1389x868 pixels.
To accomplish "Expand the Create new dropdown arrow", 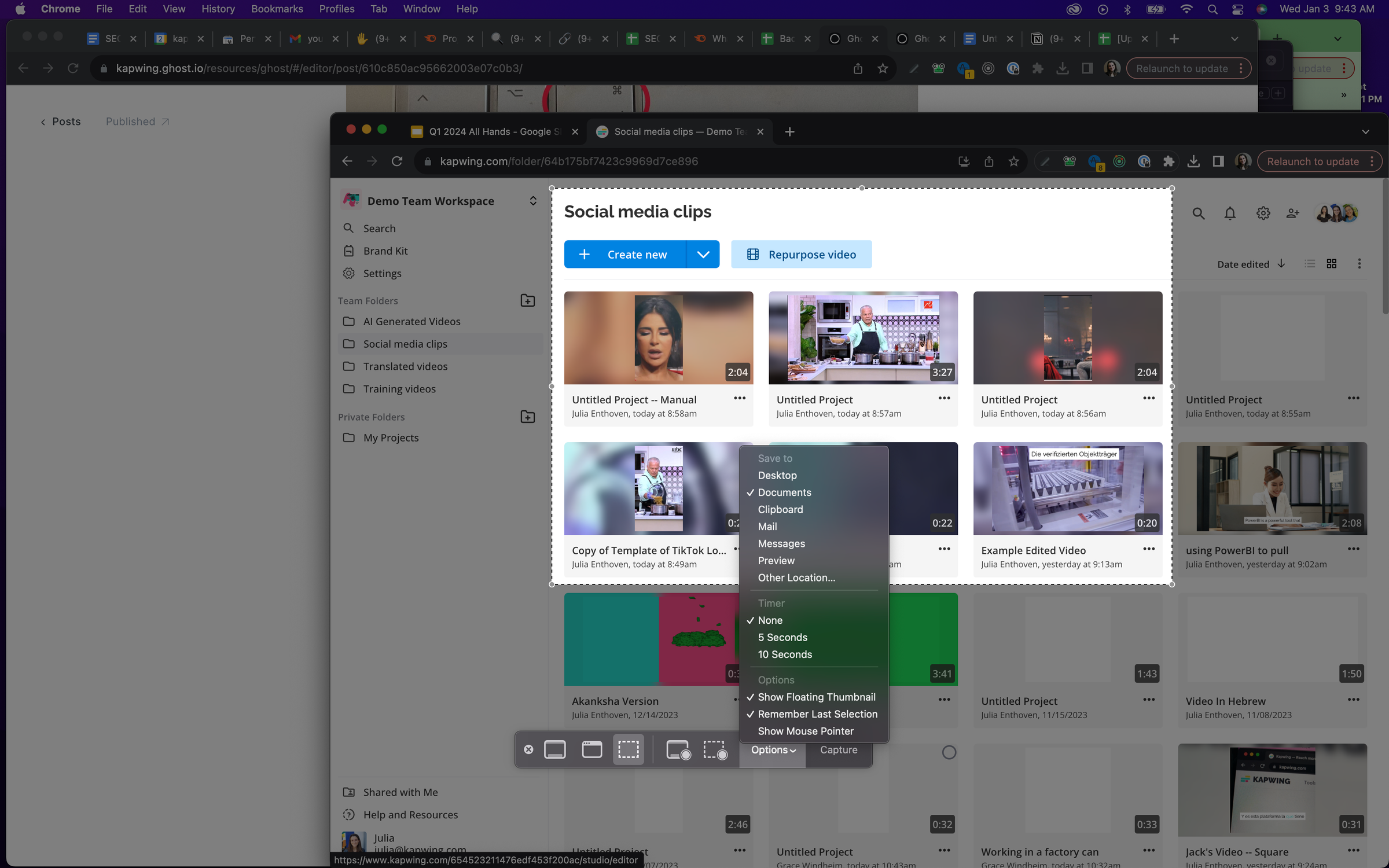I will 703,254.
